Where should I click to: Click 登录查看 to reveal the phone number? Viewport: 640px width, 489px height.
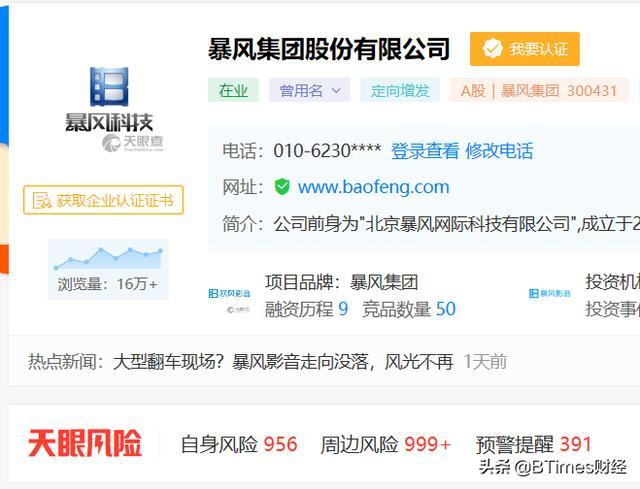[x=425, y=151]
